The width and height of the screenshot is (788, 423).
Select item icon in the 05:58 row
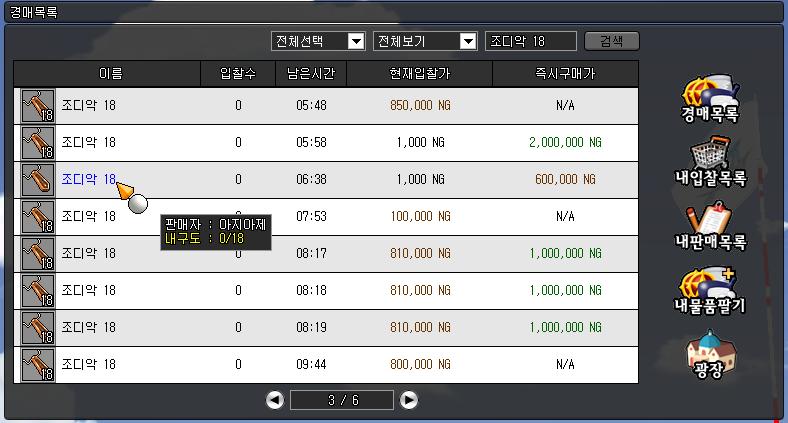point(38,143)
